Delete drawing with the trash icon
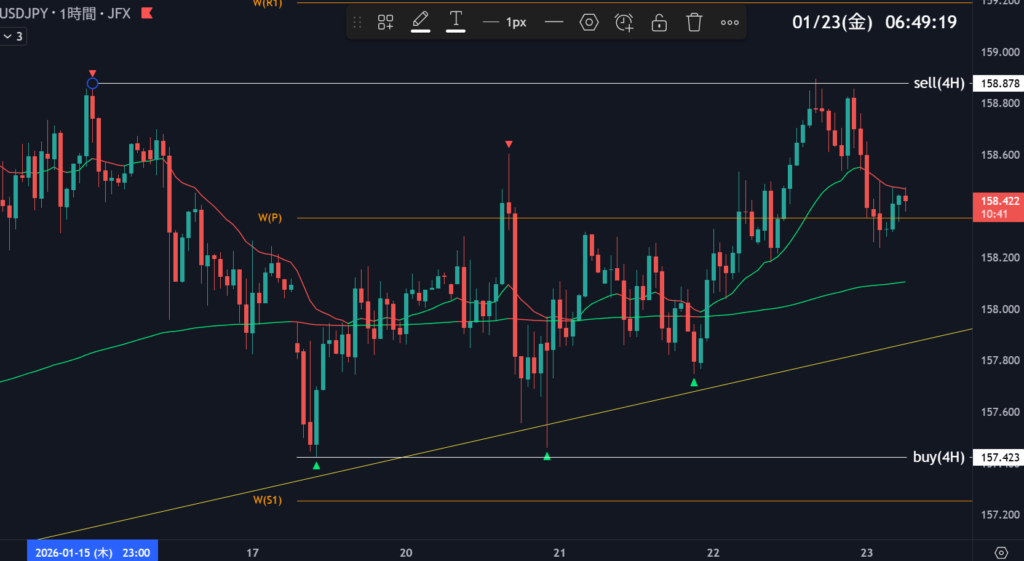This screenshot has width=1024, height=561. coord(694,22)
